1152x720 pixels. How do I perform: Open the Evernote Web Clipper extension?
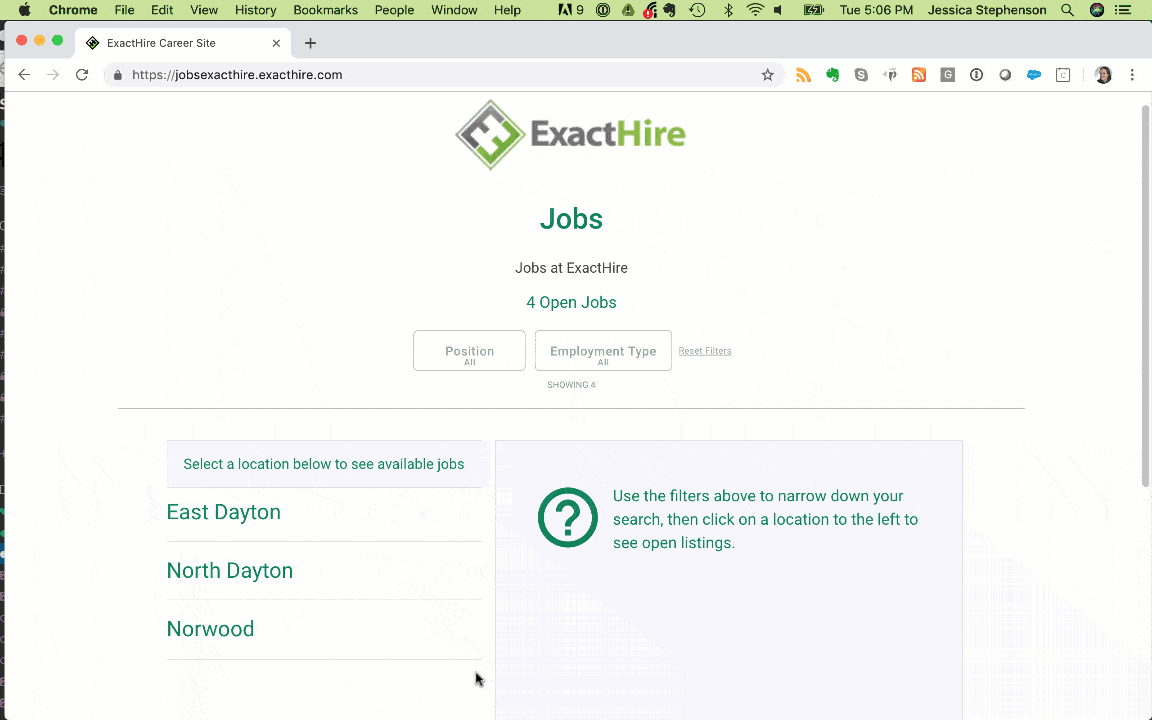833,74
